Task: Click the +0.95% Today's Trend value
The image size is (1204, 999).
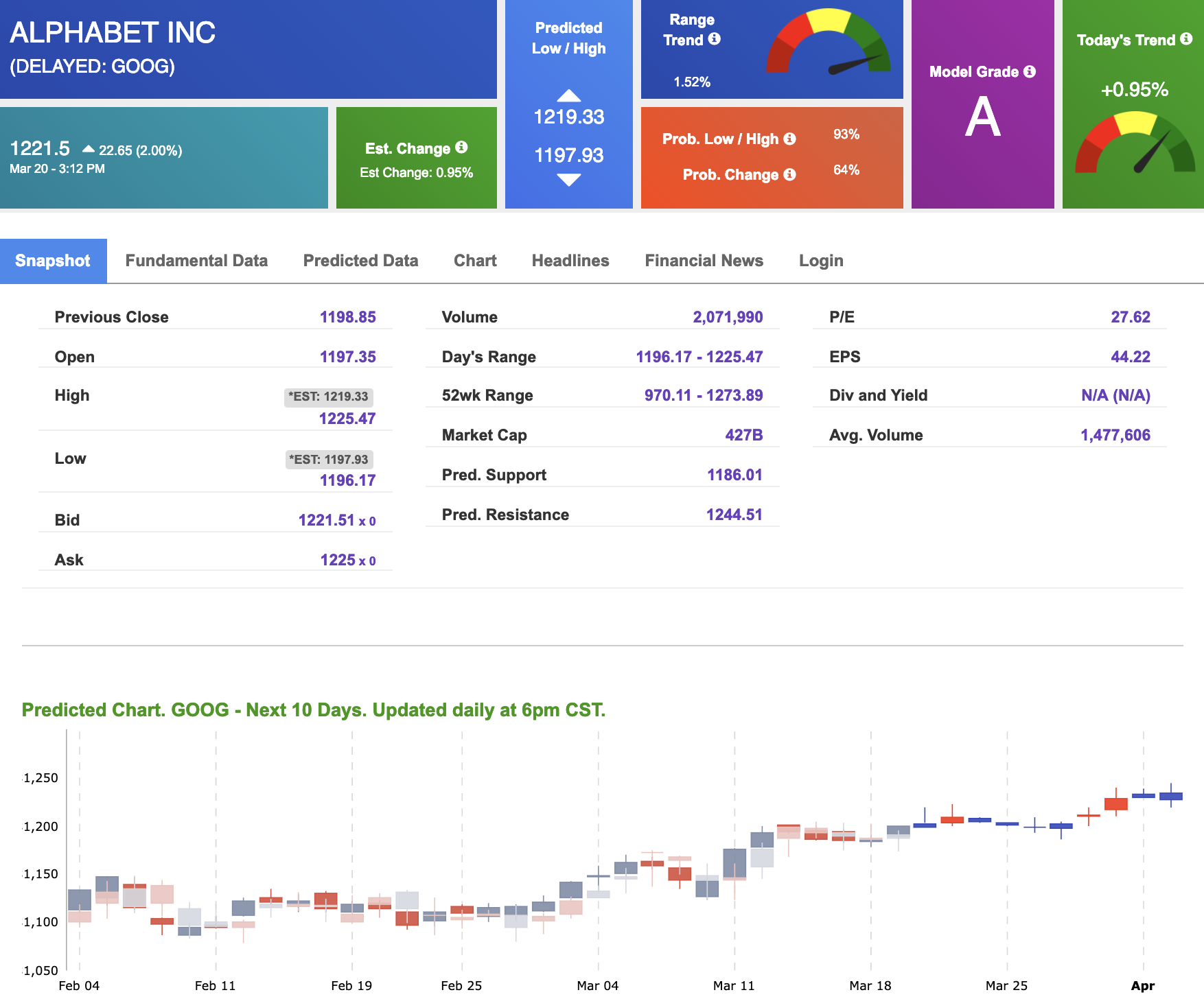Action: coord(1134,90)
